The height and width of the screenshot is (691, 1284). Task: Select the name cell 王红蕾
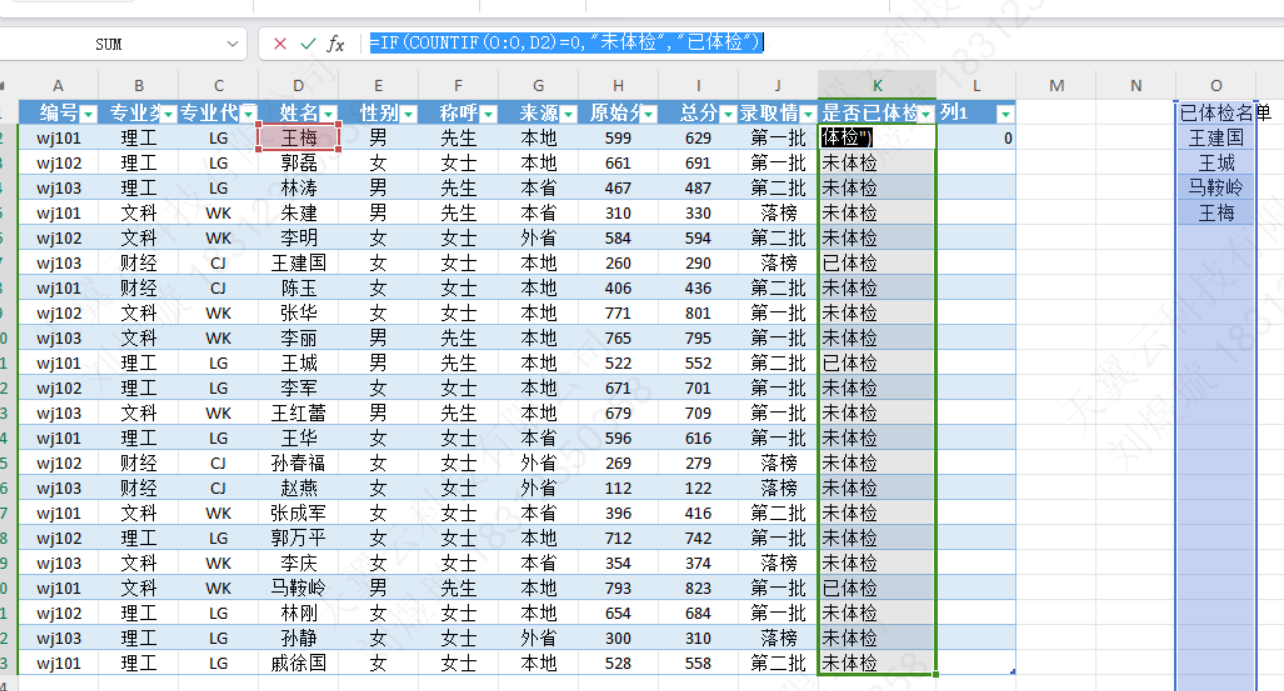(298, 413)
